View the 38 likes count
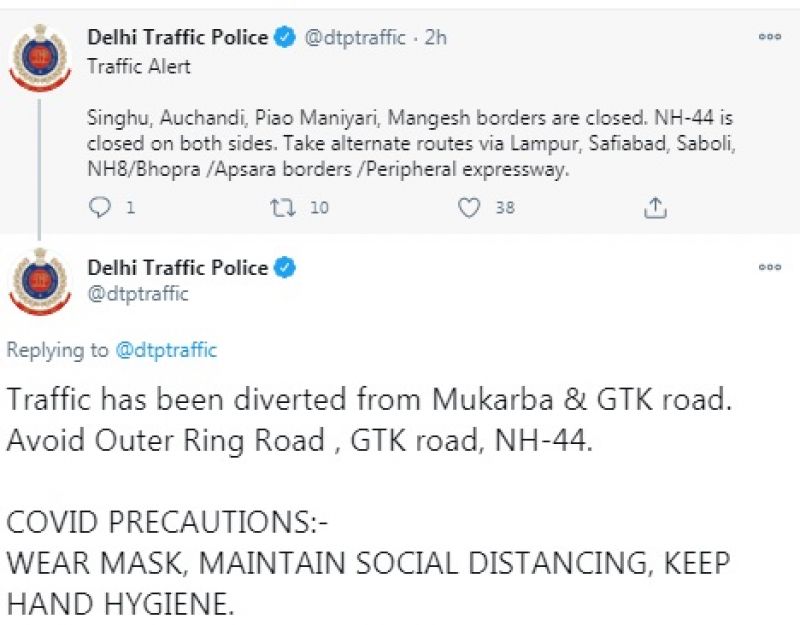The width and height of the screenshot is (800, 625). 505,207
